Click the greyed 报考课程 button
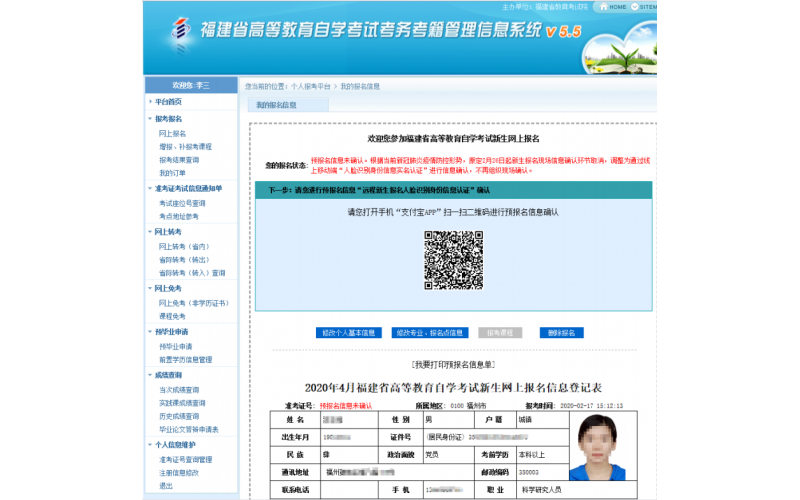800x500 pixels. (x=500, y=333)
